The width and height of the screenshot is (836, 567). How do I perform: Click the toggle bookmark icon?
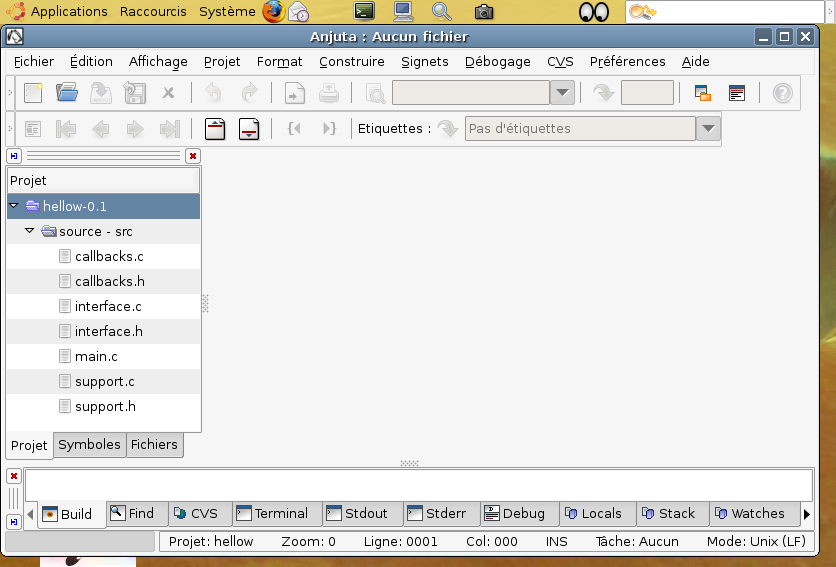(33, 129)
